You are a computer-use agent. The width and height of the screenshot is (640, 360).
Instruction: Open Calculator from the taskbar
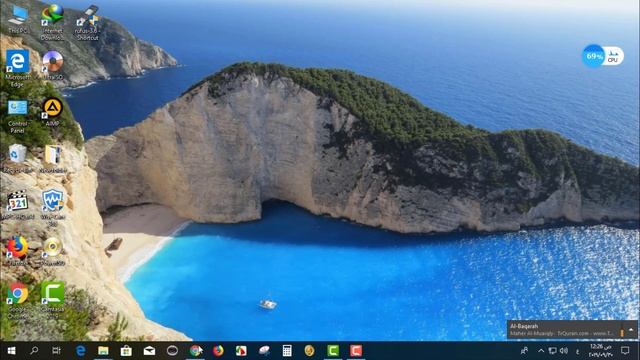pyautogui.click(x=287, y=351)
